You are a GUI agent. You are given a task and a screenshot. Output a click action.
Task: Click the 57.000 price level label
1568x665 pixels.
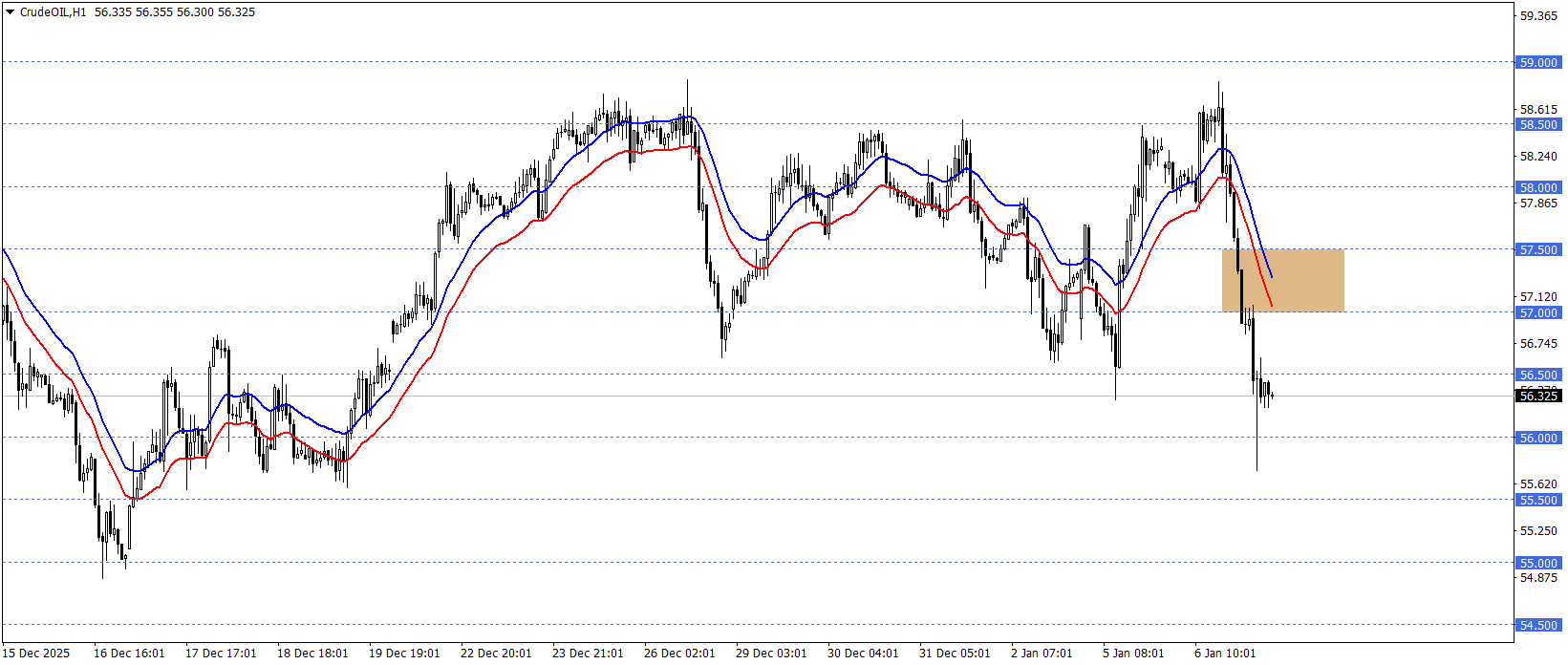1537,313
